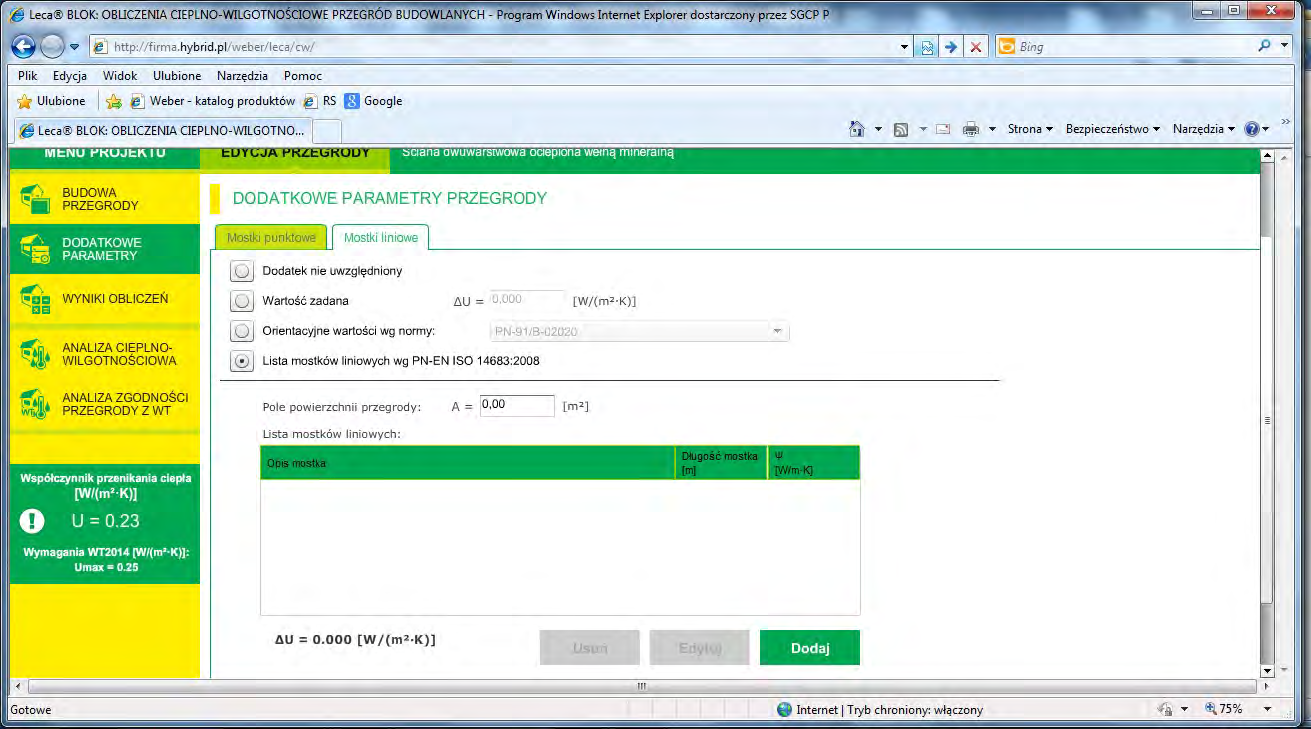
Task: Click the Internet zone globe in status bar
Action: [x=785, y=709]
